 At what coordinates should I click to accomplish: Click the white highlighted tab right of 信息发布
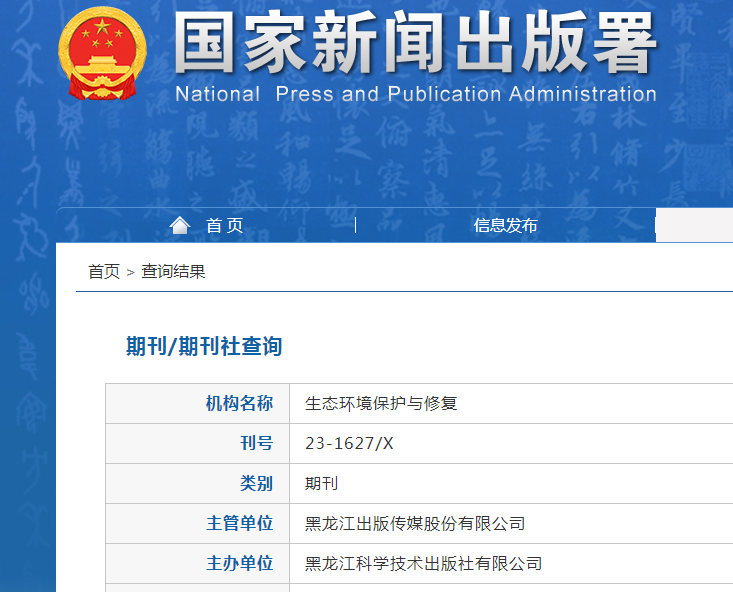pyautogui.click(x=695, y=226)
